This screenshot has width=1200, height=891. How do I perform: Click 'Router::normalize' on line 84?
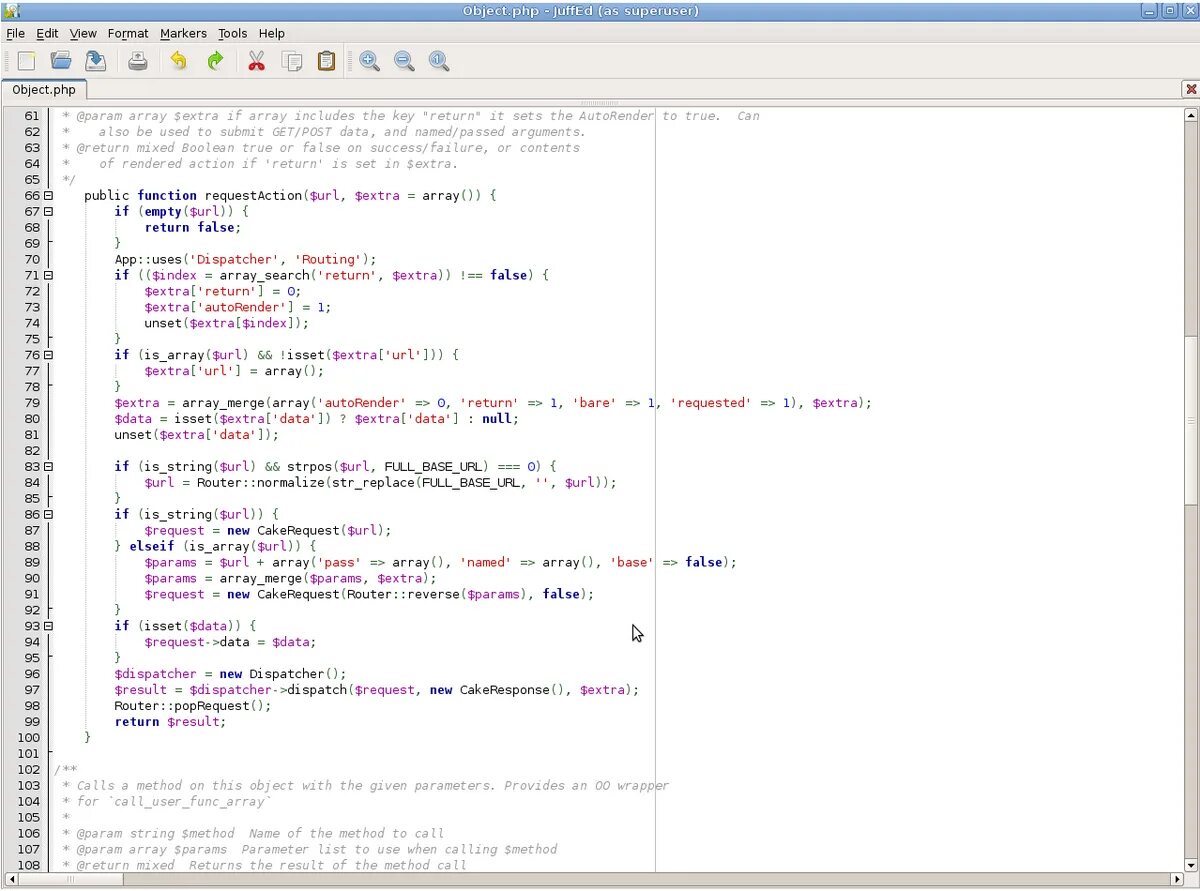260,483
